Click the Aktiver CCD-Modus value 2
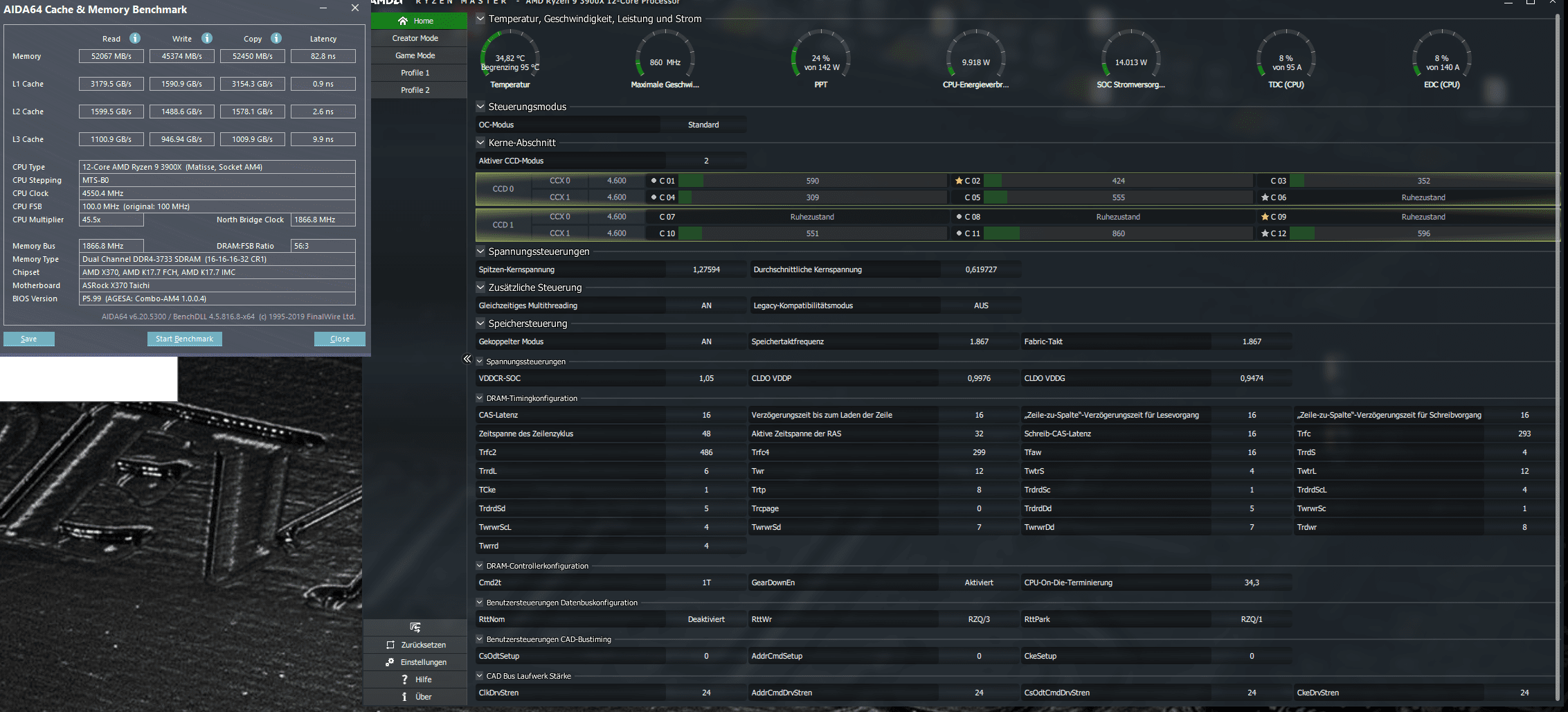This screenshot has width=1568, height=712. [706, 161]
